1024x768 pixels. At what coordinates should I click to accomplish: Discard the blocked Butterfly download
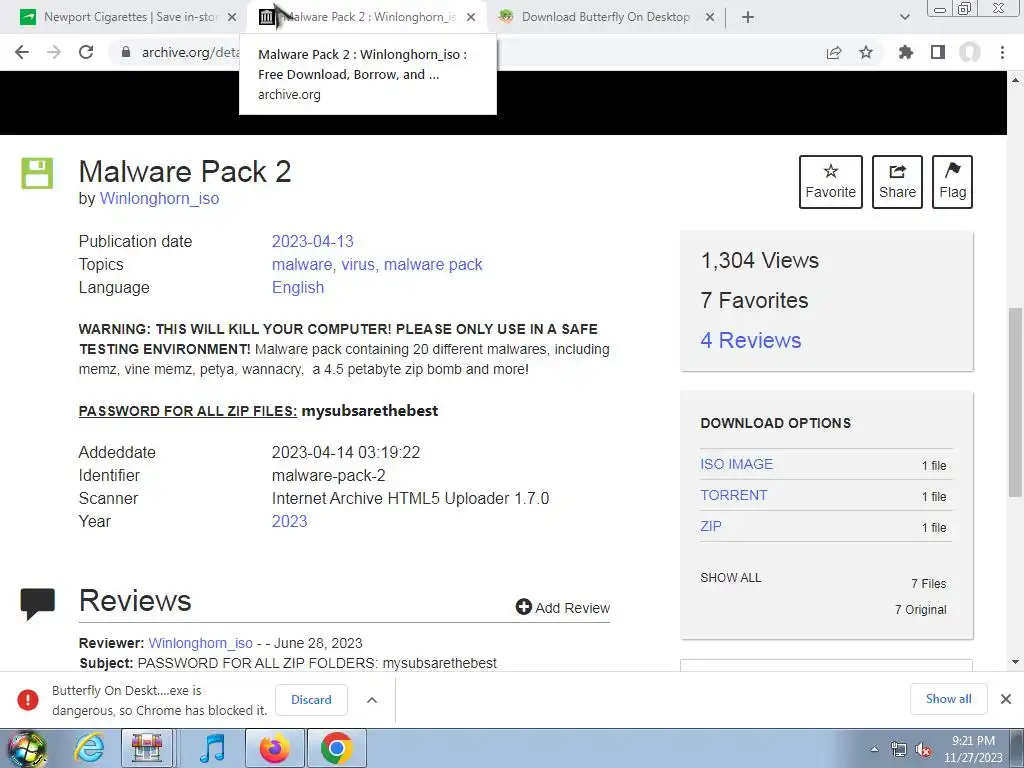click(311, 699)
